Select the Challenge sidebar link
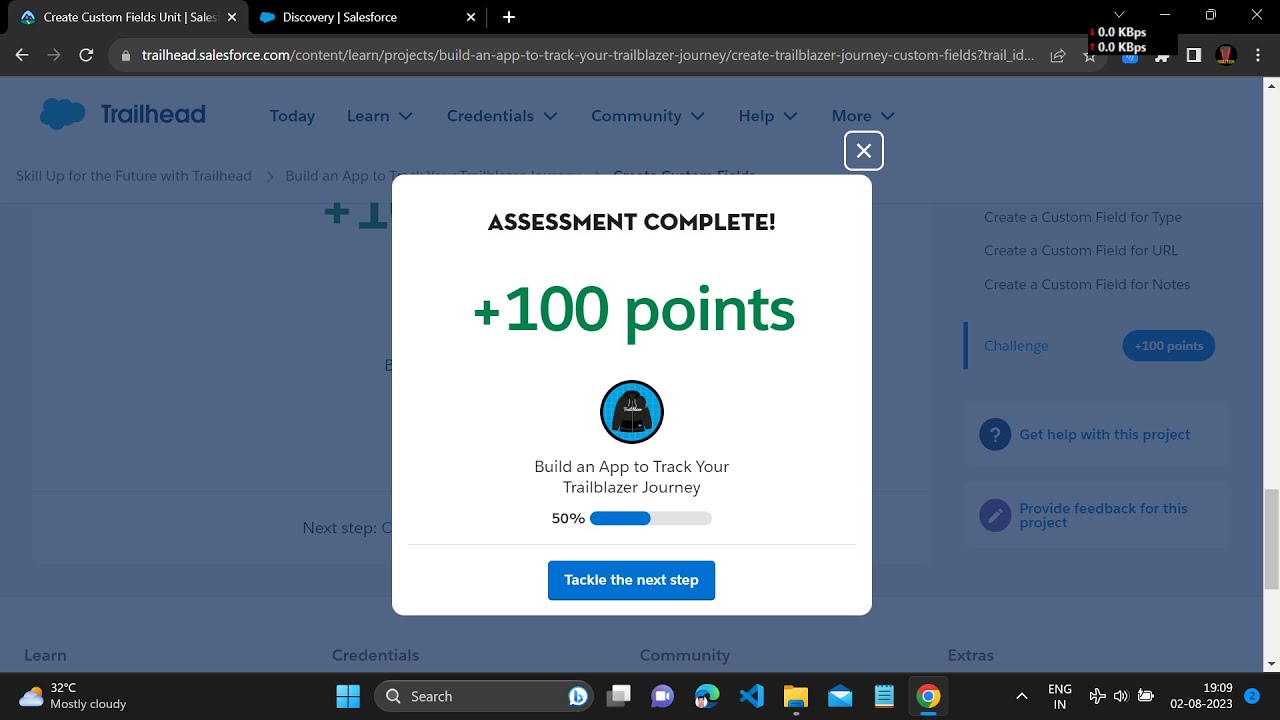The width and height of the screenshot is (1280, 720). point(1016,346)
